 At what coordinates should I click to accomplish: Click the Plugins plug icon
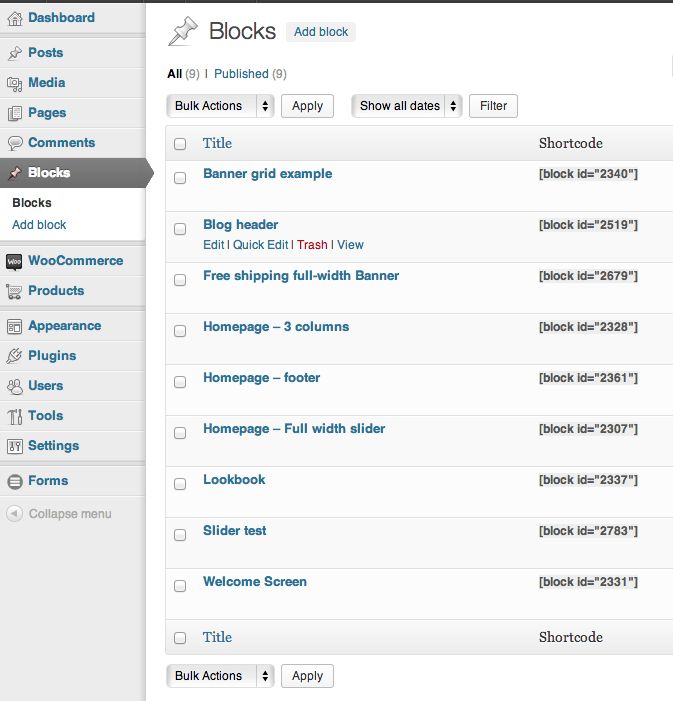pos(14,356)
